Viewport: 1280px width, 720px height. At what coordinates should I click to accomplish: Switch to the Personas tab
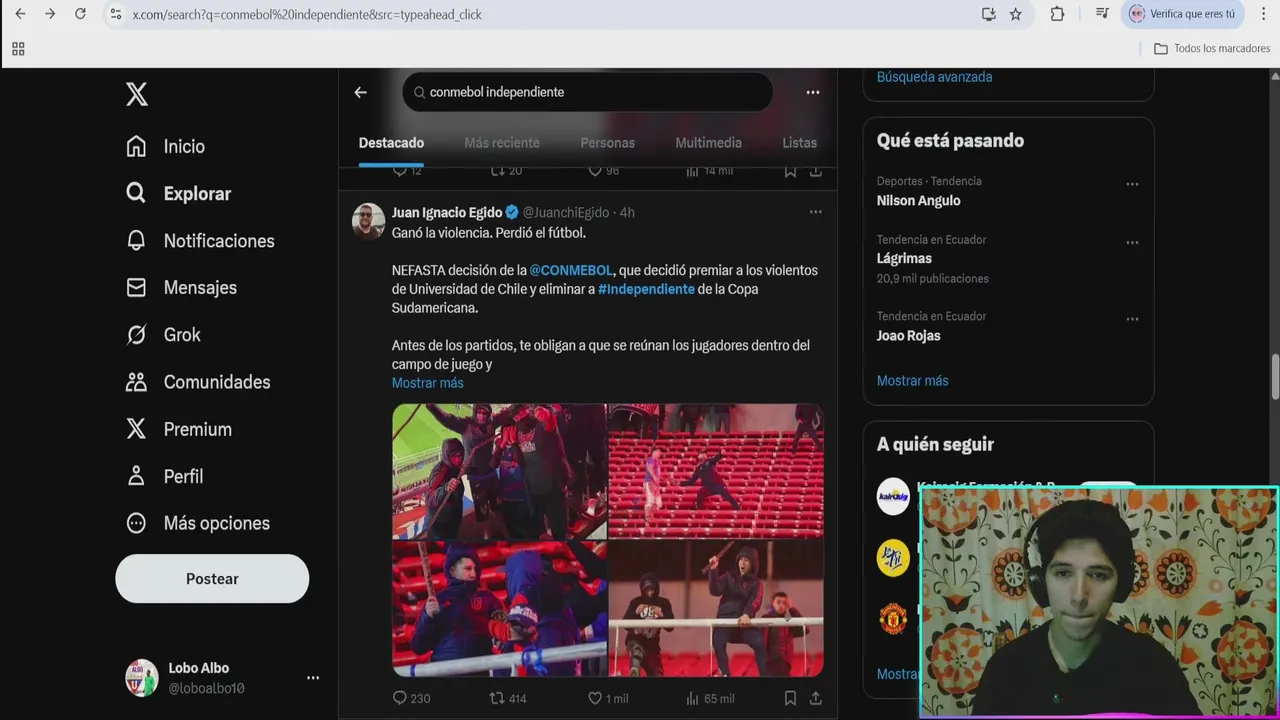pyautogui.click(x=607, y=143)
